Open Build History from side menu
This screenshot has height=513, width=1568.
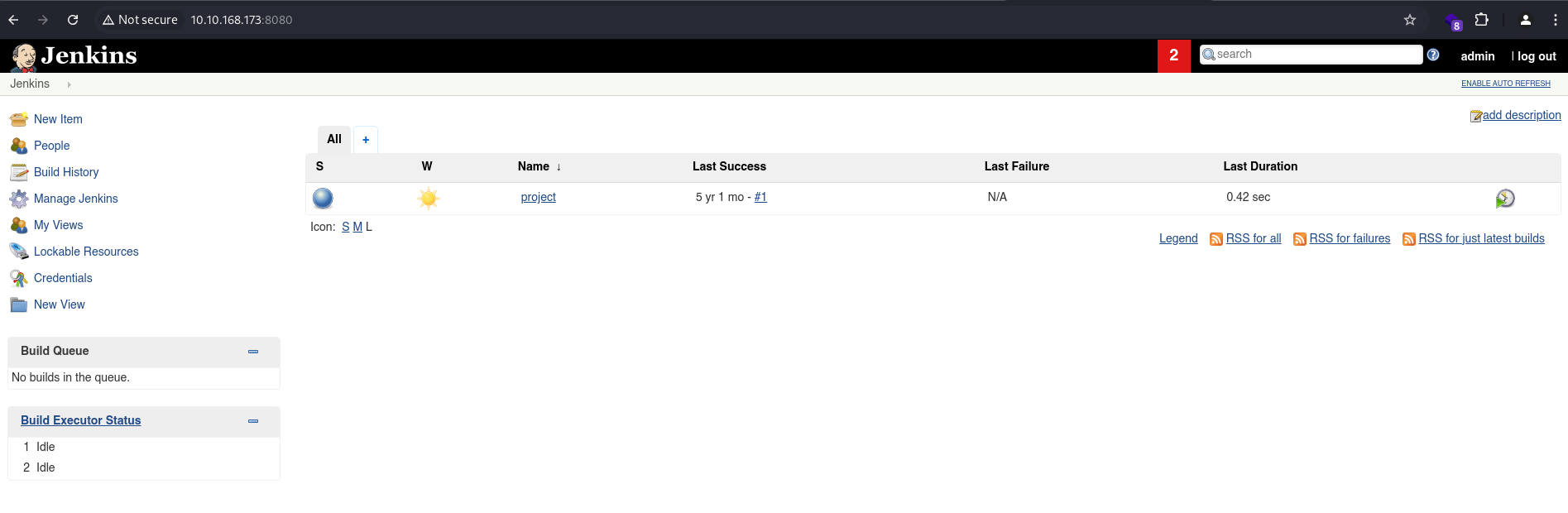66,172
